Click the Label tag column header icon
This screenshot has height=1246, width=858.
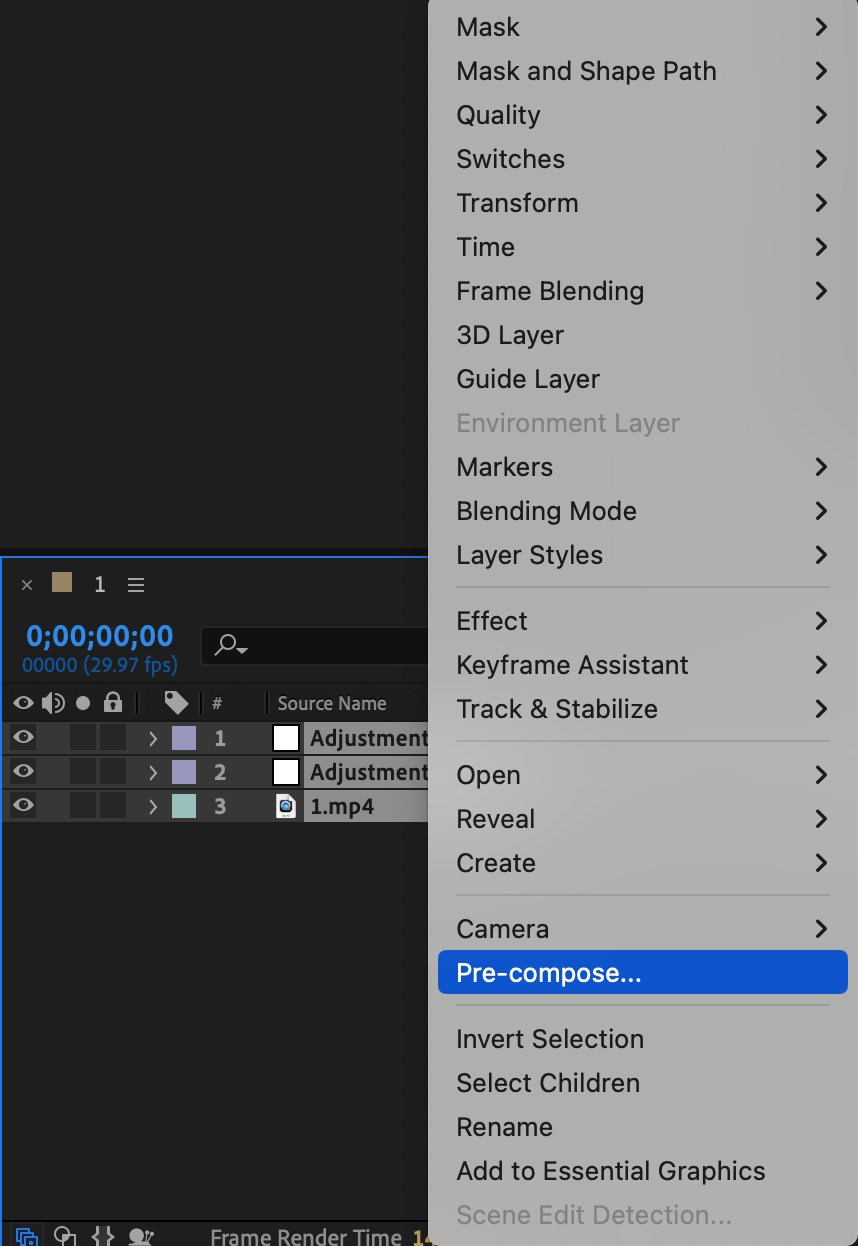tap(176, 703)
